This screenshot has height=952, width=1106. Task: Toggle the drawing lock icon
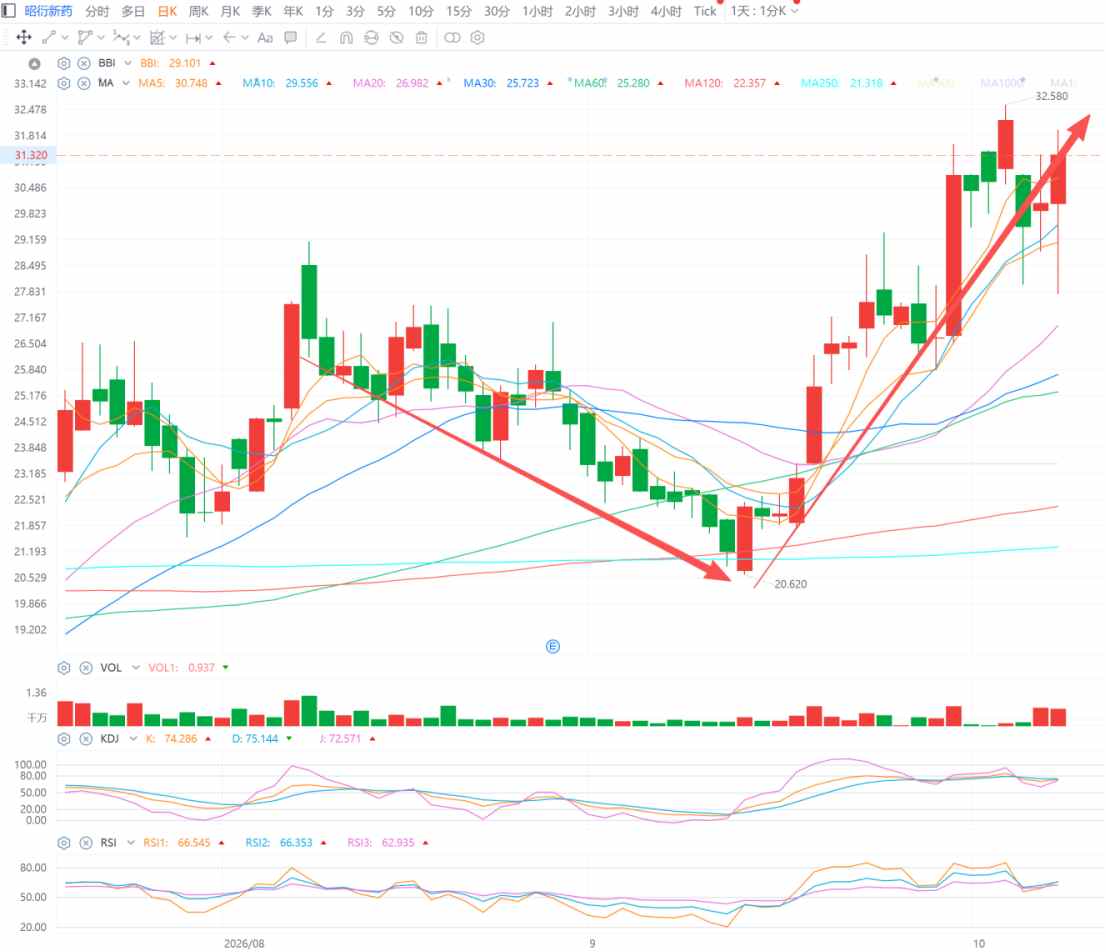tap(371, 37)
